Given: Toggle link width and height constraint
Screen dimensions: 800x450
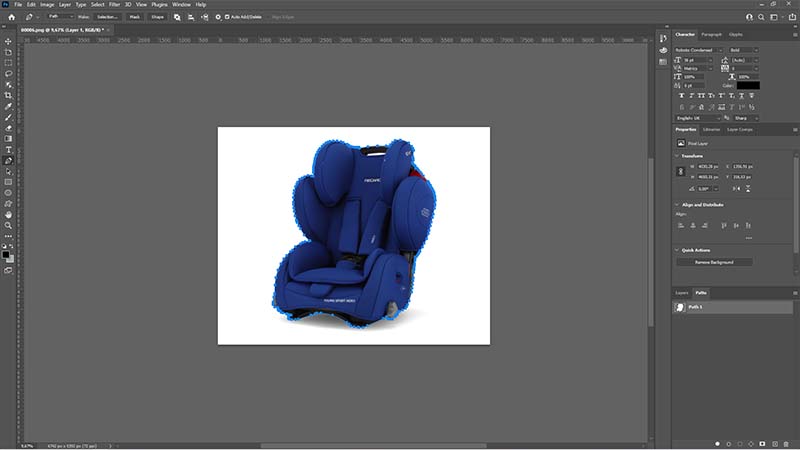Looking at the screenshot, I should point(681,172).
